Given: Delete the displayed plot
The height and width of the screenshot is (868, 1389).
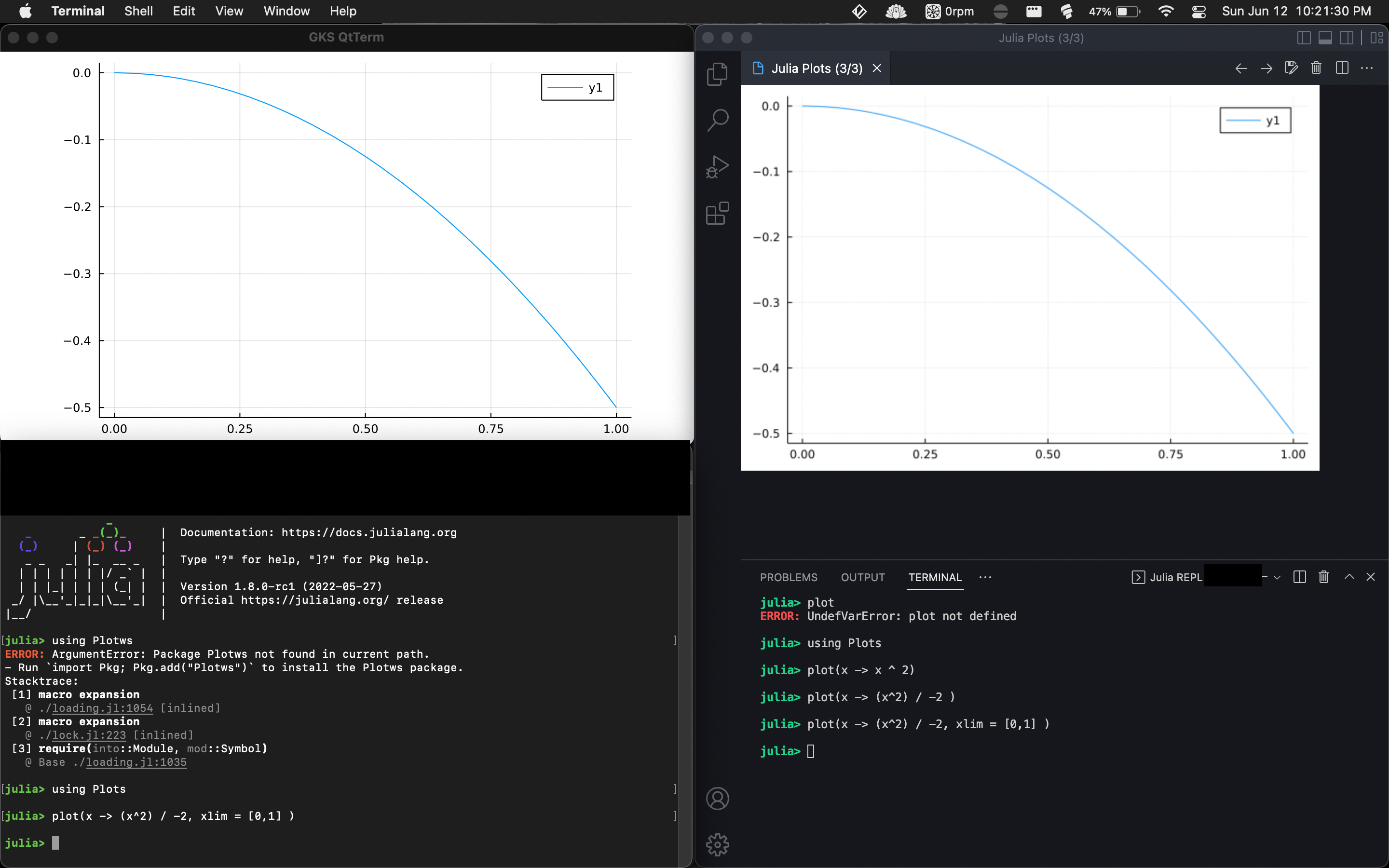Looking at the screenshot, I should 1316,68.
